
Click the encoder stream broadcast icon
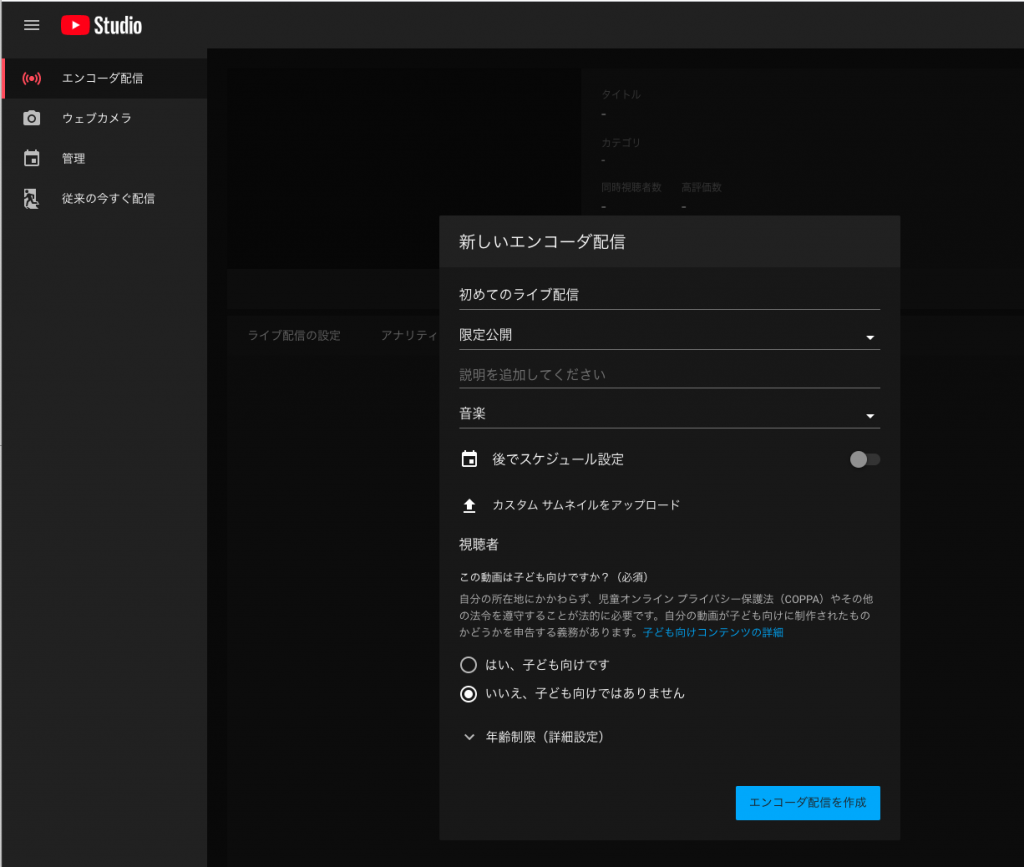31,78
